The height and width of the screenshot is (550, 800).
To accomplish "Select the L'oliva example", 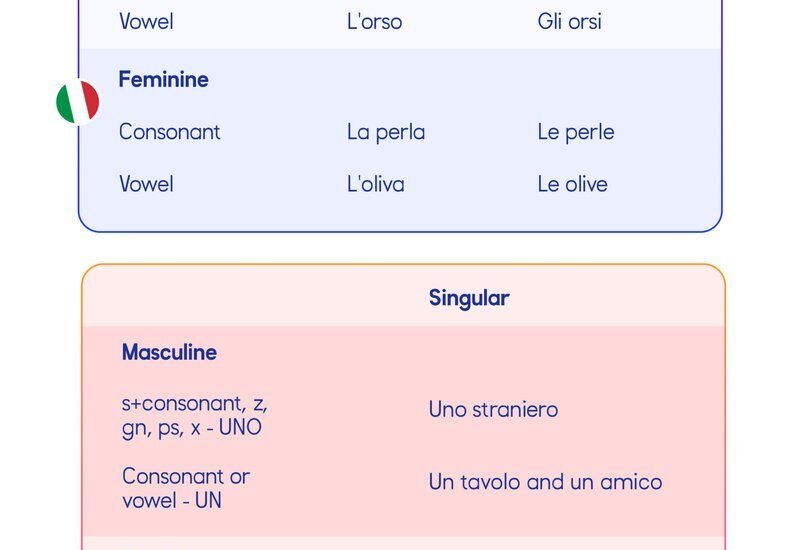I will point(376,184).
